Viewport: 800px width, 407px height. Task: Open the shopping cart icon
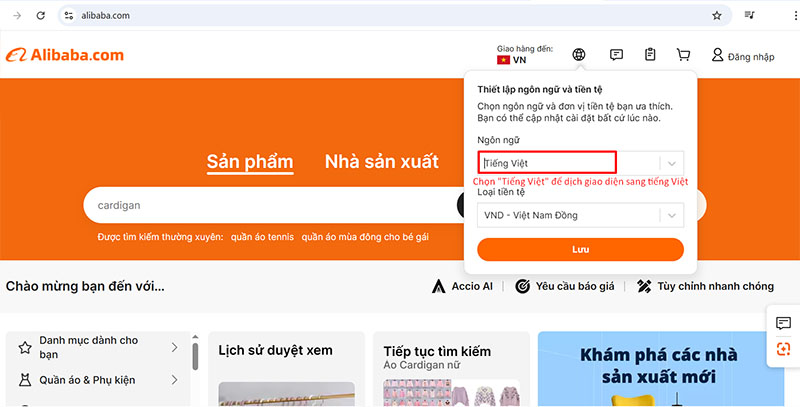tap(683, 55)
